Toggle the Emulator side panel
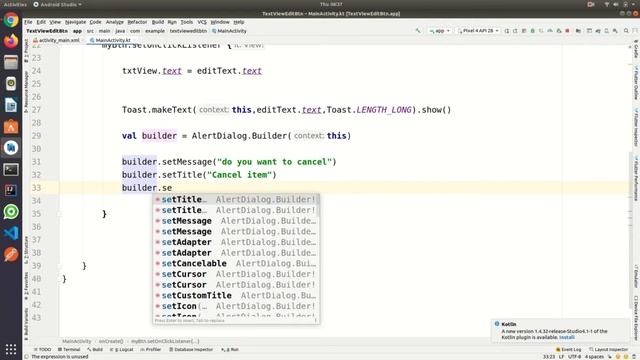The image size is (640, 360). click(636, 276)
